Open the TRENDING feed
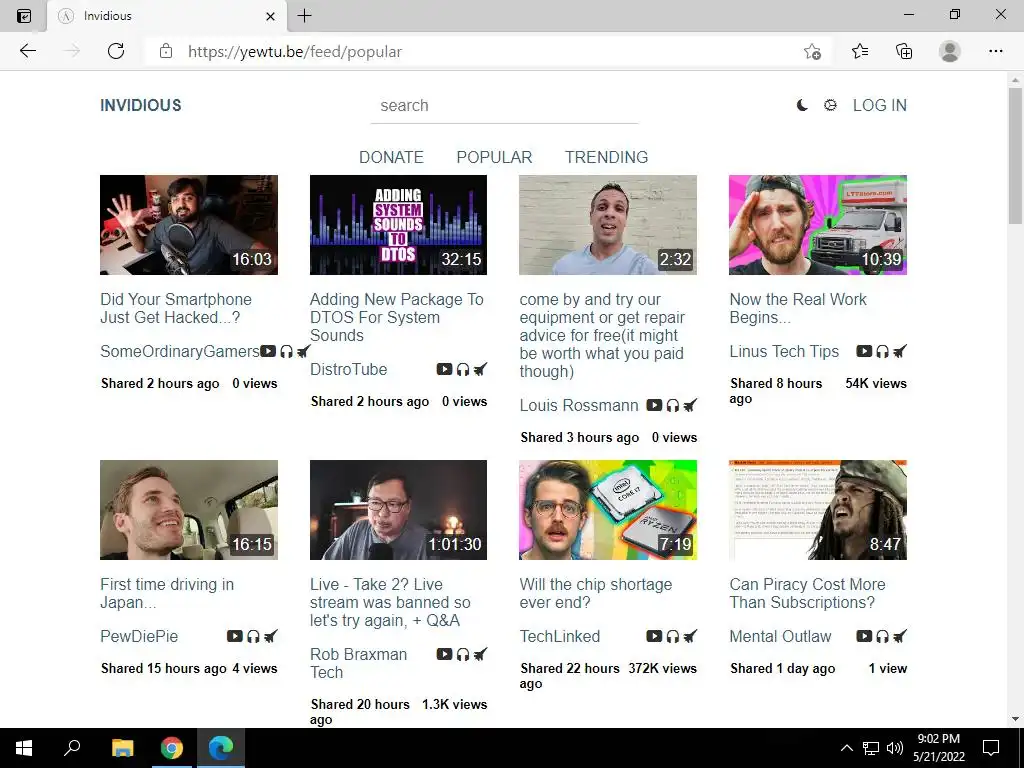1024x768 pixels. pyautogui.click(x=607, y=157)
